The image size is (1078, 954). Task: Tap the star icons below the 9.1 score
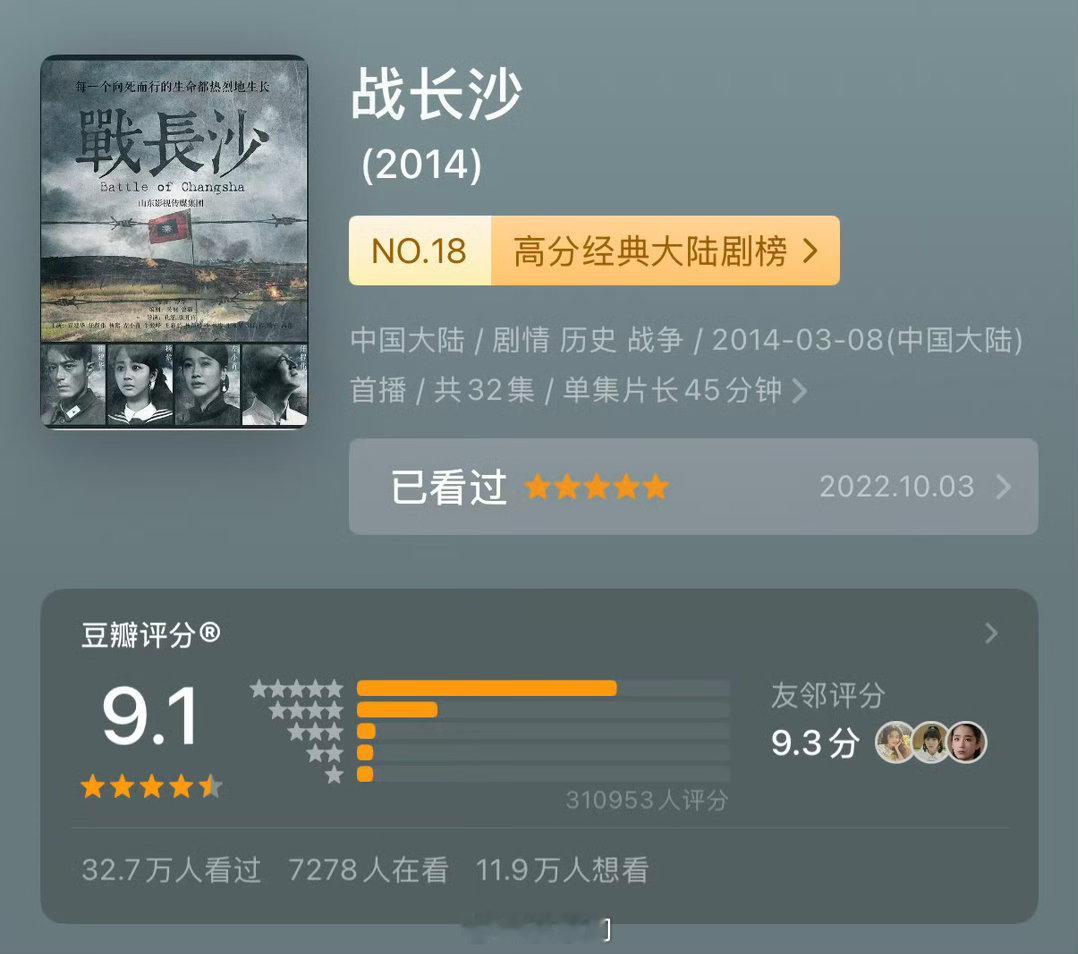point(151,786)
